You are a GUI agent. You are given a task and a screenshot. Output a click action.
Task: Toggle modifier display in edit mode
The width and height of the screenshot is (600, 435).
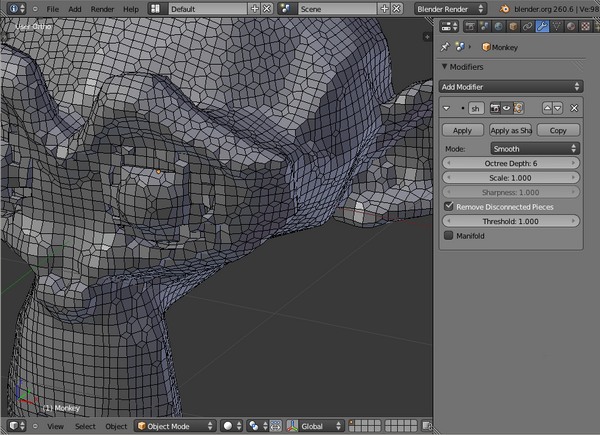[x=518, y=108]
